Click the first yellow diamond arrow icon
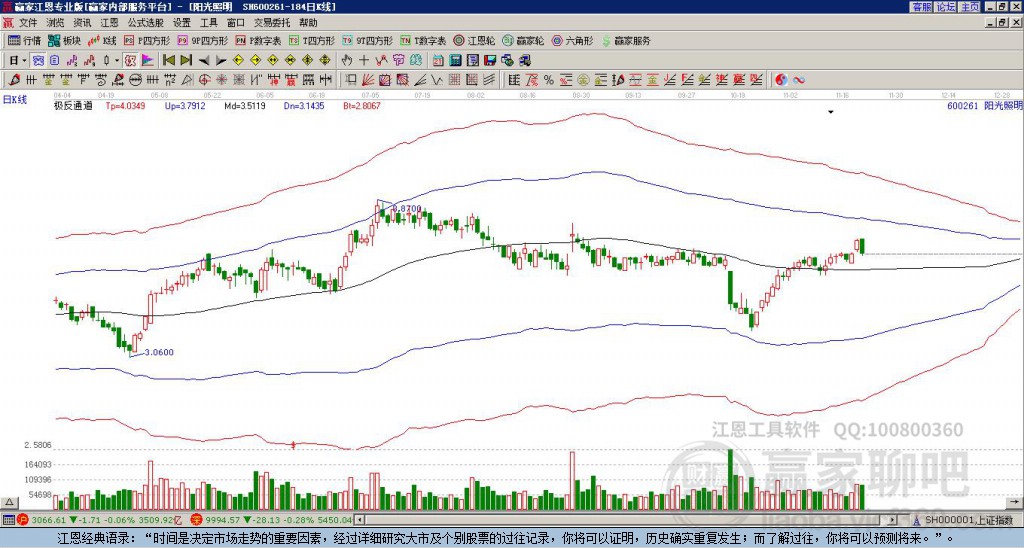The width and height of the screenshot is (1024, 548). pos(238,61)
